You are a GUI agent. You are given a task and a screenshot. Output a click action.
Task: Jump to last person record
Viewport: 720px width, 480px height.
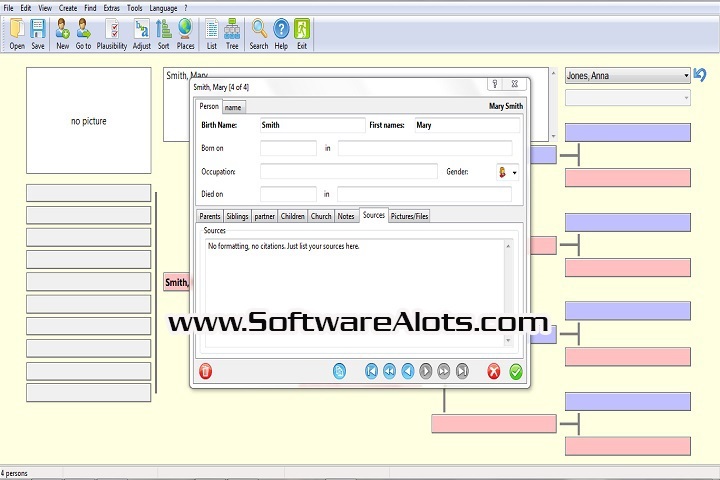[x=462, y=371]
